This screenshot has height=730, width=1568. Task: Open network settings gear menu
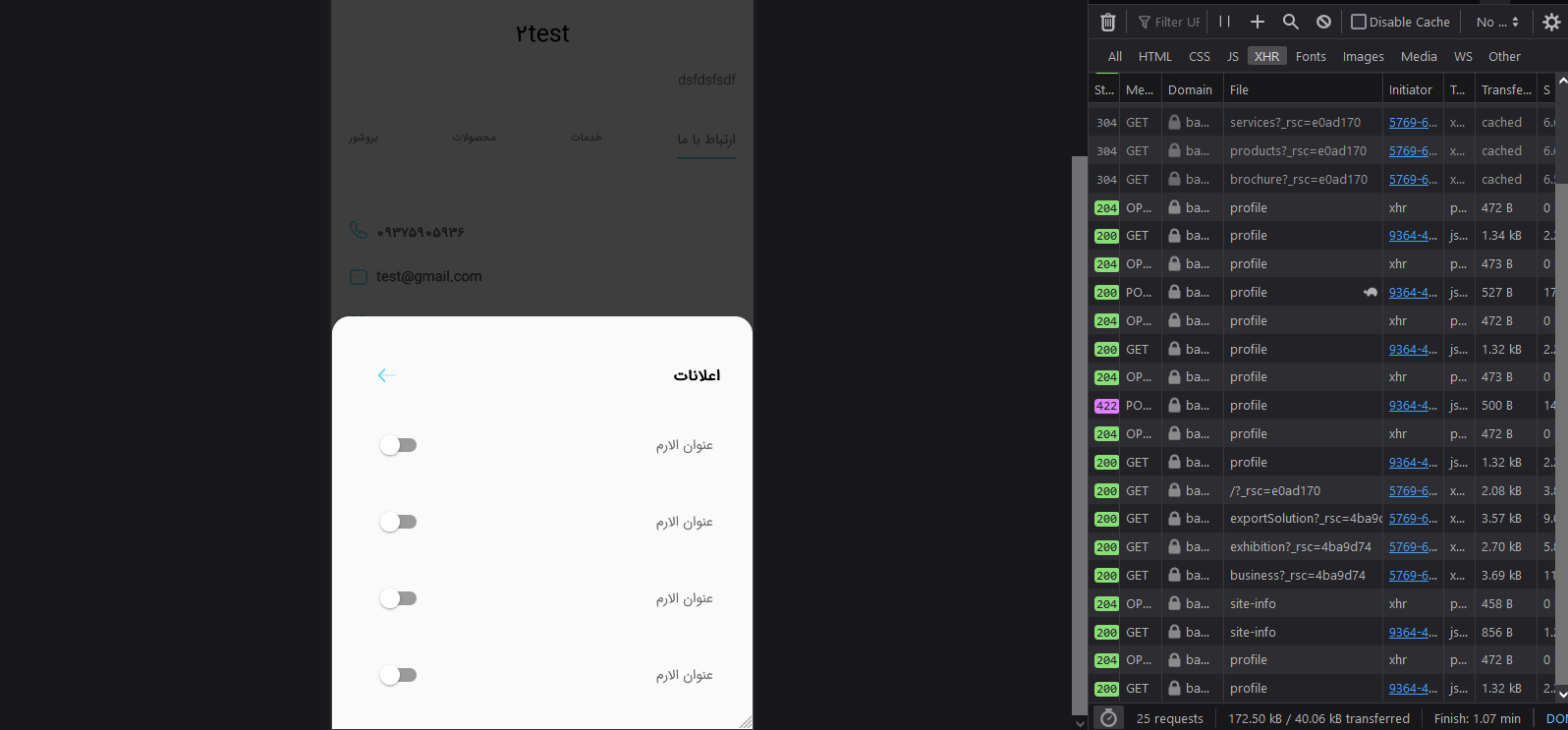tap(1551, 22)
